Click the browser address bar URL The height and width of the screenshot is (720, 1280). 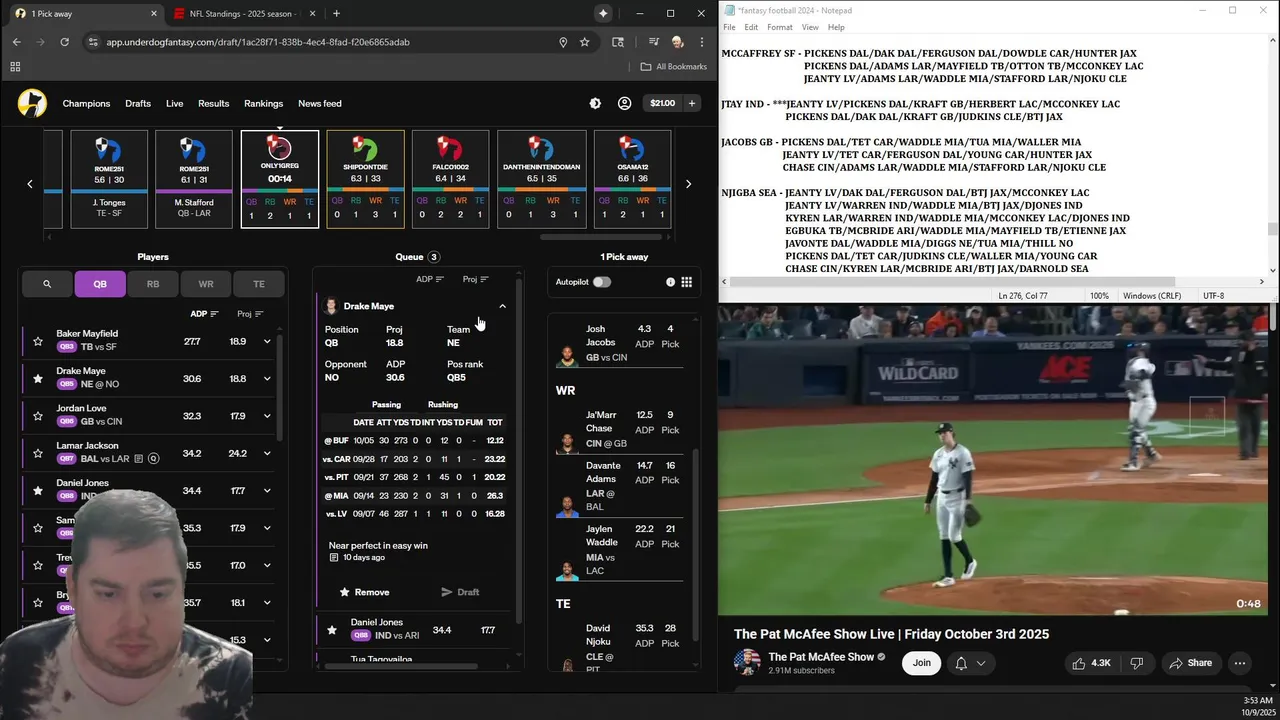pos(258,42)
